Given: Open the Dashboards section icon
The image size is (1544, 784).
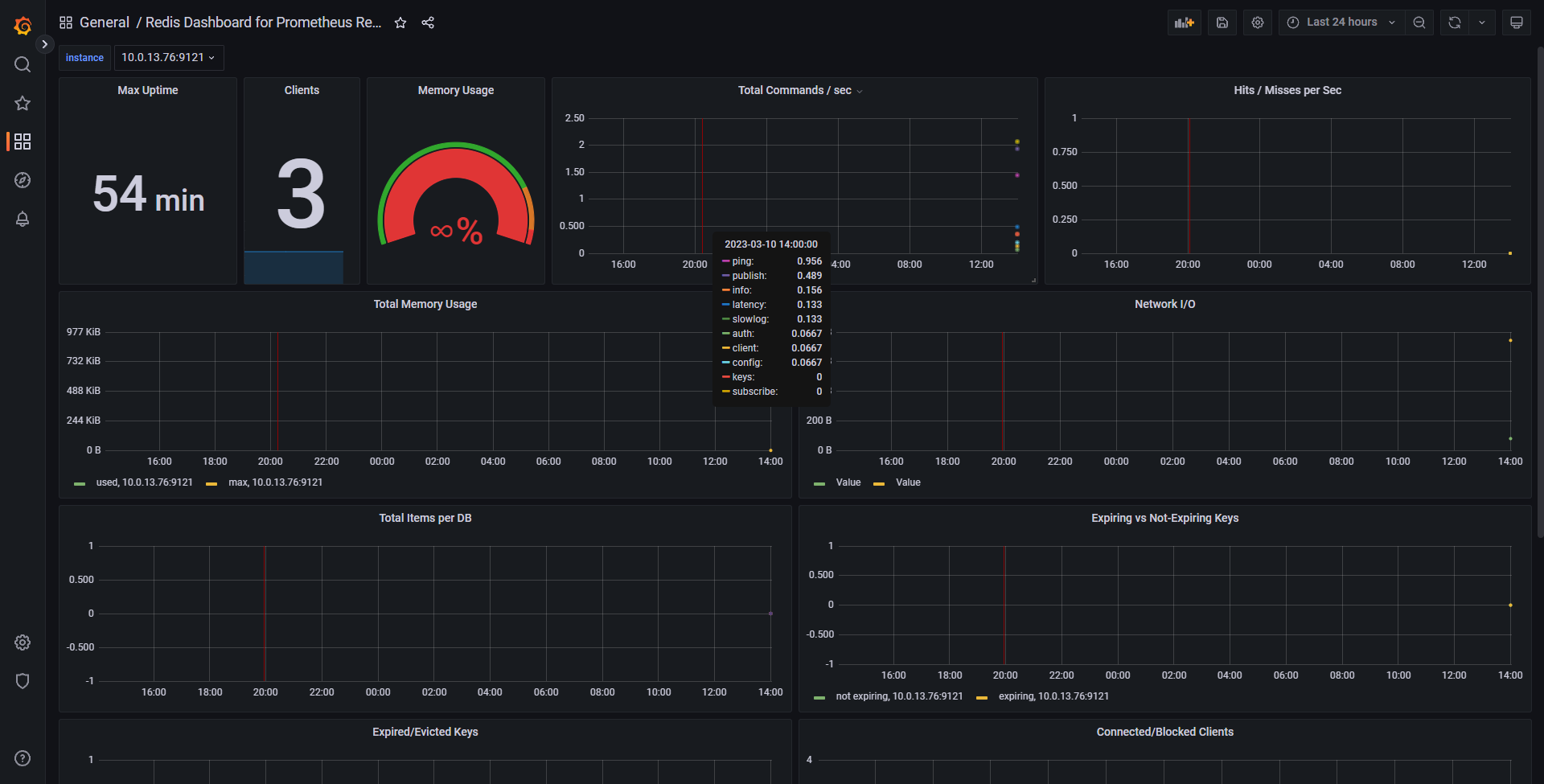Looking at the screenshot, I should [x=23, y=142].
